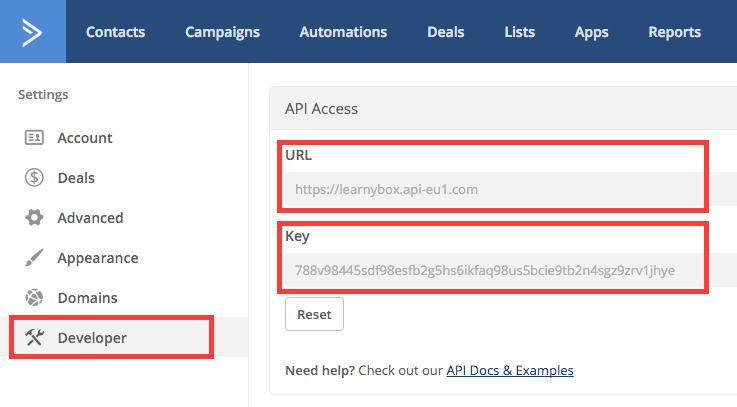Click the ActiveCampaign arrow logo
The image size is (737, 407).
[x=32, y=32]
